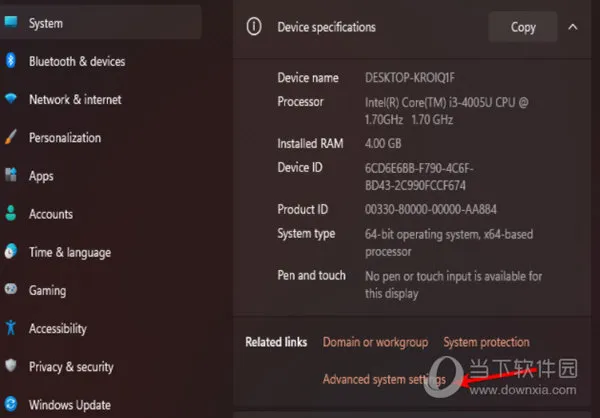Open the System settings category
This screenshot has width=600, height=418.
point(100,23)
